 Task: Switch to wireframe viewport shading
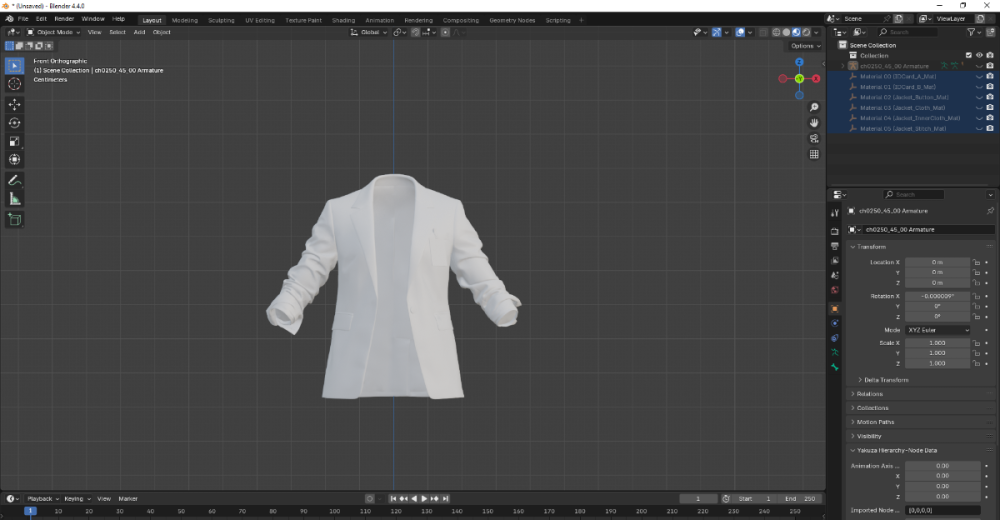tap(776, 32)
